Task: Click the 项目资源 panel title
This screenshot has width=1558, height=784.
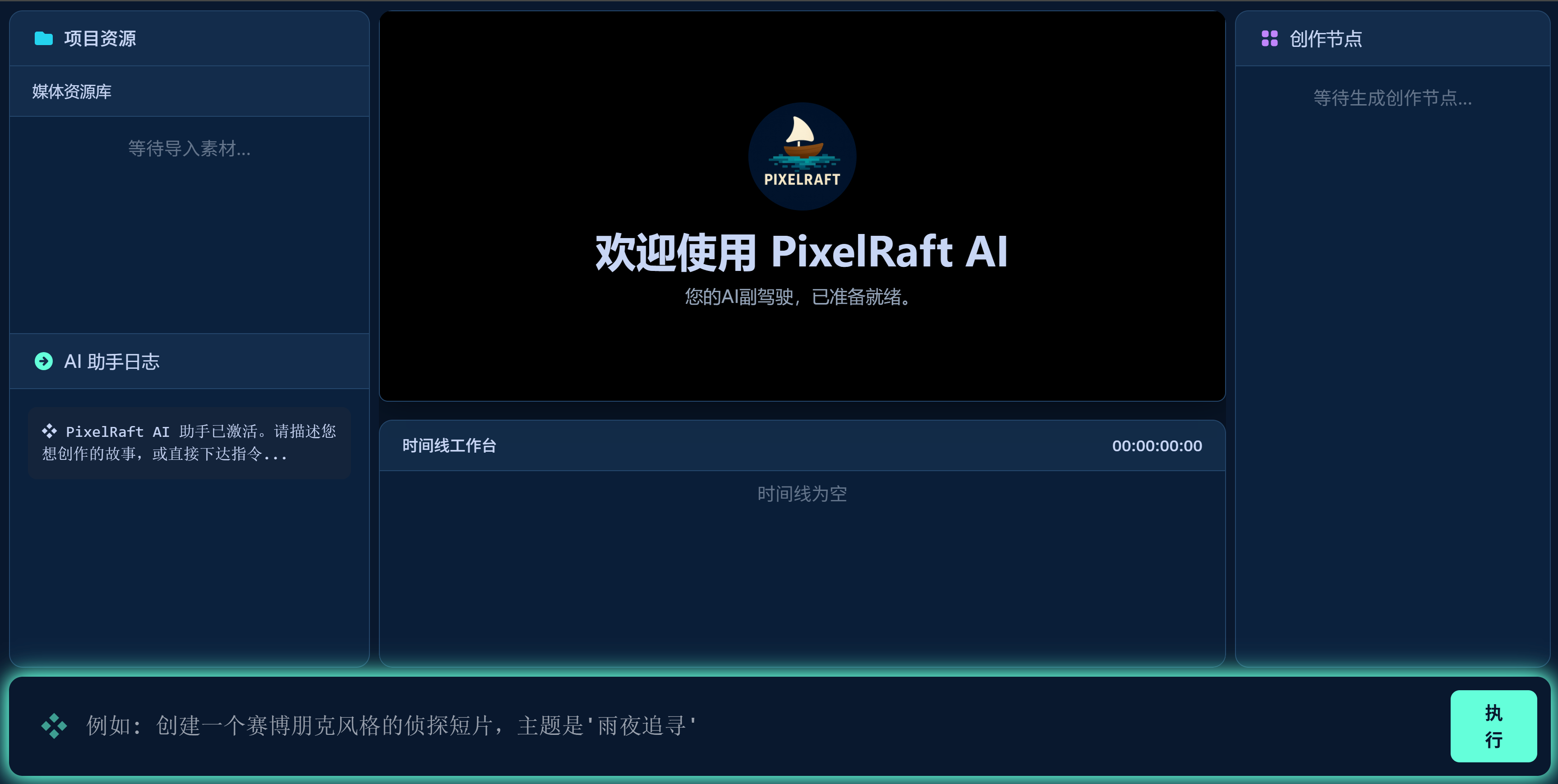Action: tap(100, 38)
